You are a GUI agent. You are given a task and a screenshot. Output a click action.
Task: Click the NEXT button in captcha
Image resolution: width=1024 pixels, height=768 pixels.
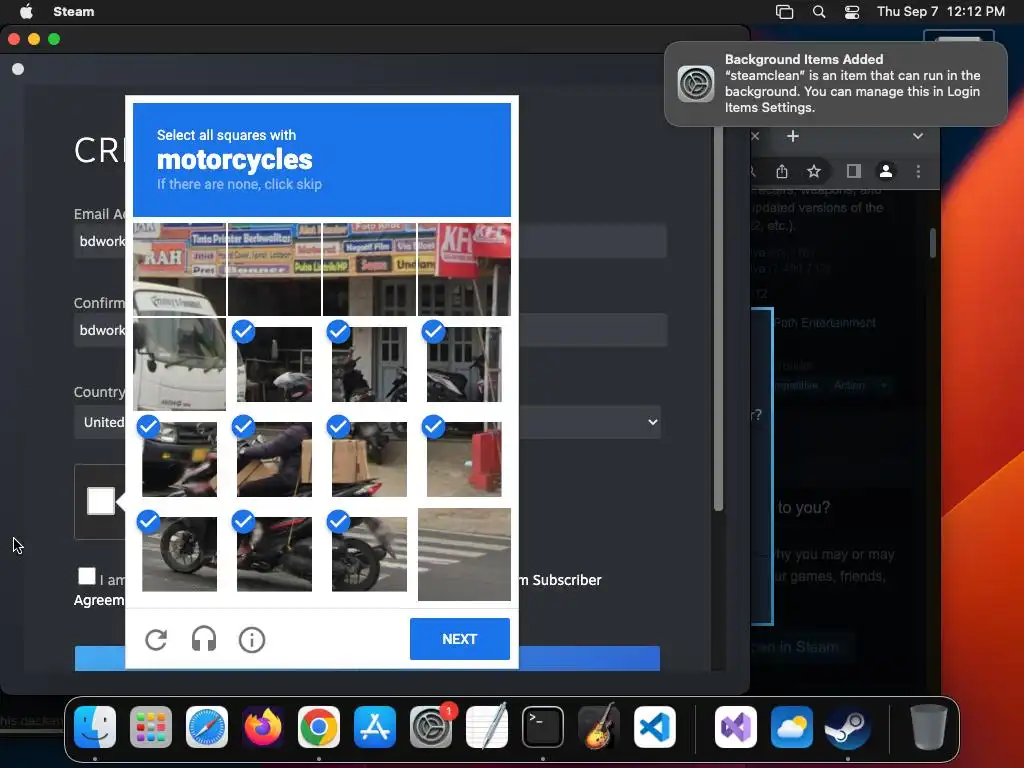point(460,639)
